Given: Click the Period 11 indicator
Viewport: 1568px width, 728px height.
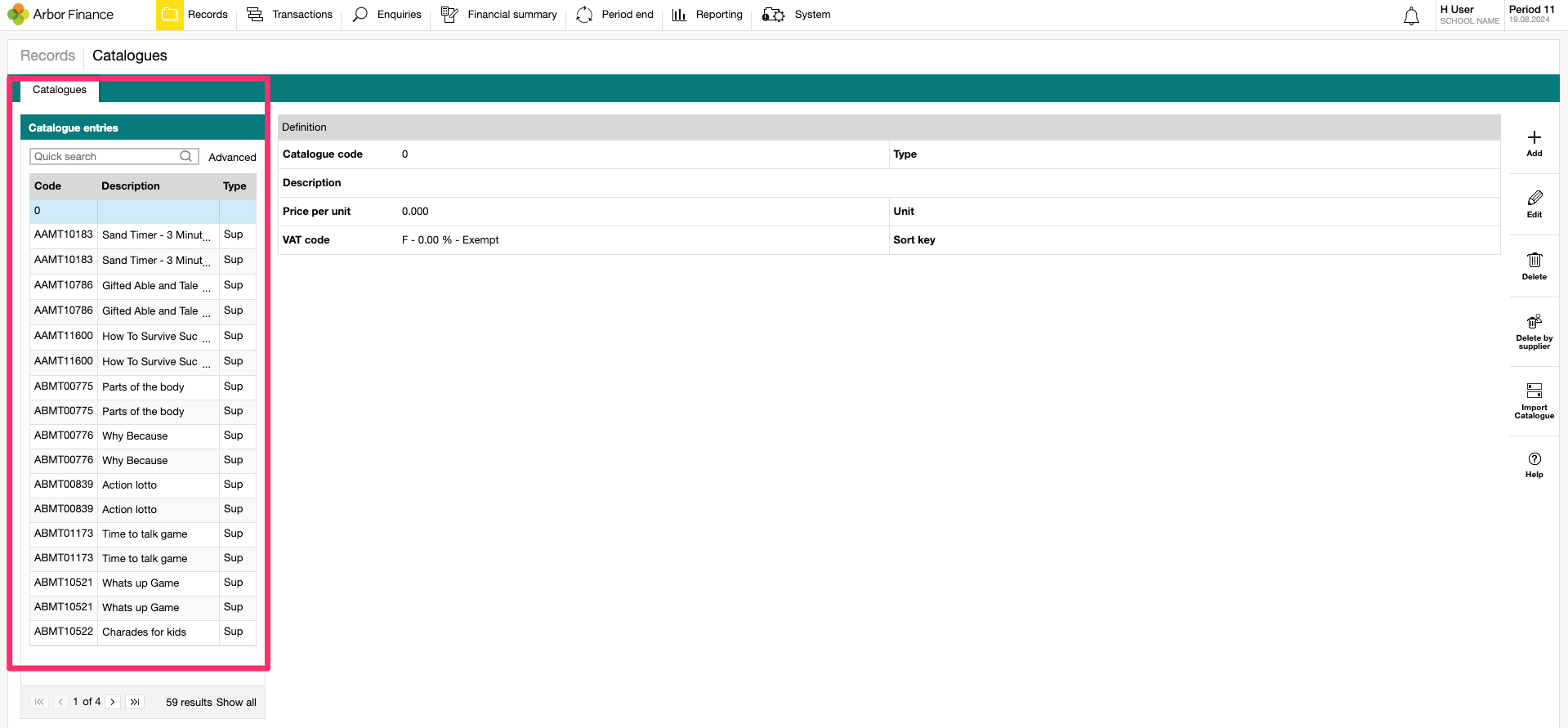Looking at the screenshot, I should click(1531, 14).
